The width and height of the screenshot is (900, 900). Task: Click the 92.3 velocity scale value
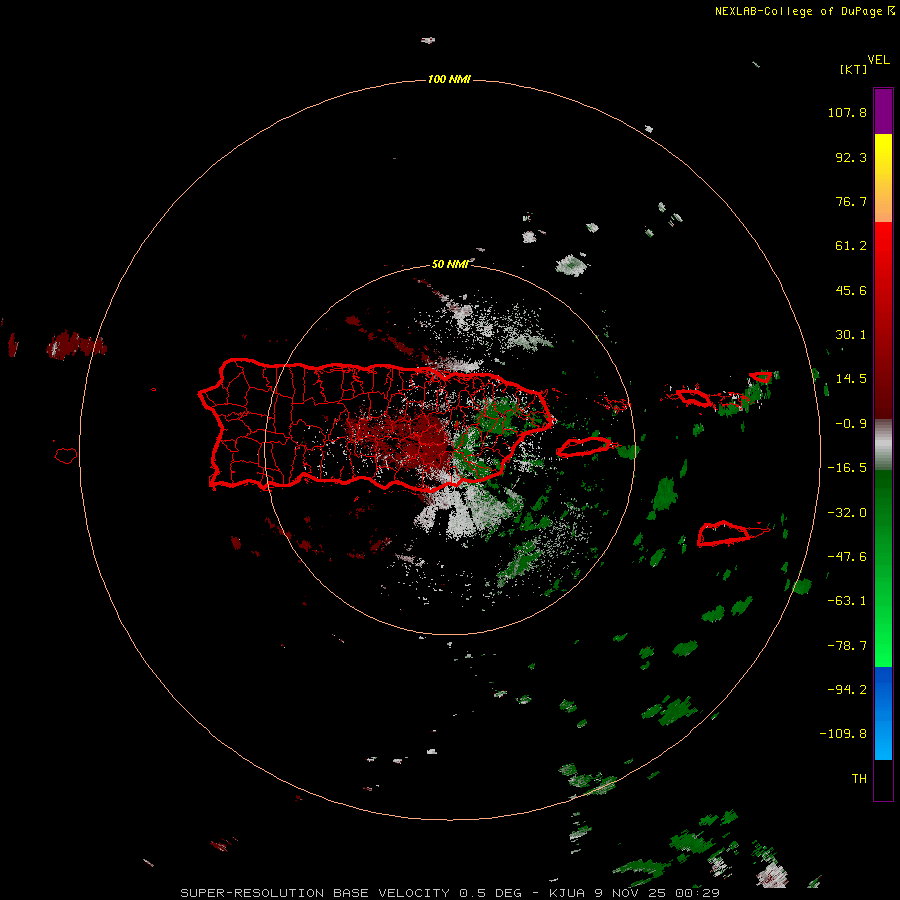tap(851, 157)
